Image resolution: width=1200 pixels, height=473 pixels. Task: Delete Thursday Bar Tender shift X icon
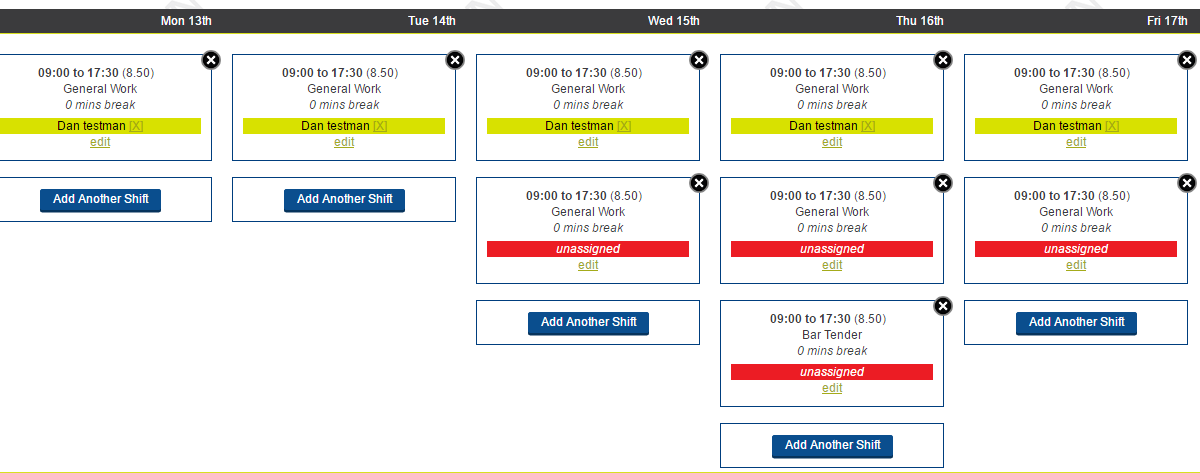(943, 306)
